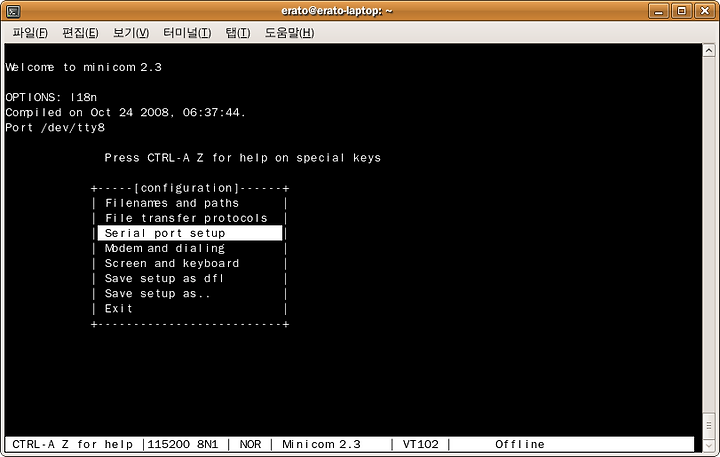Click the scrollbar up arrow
Screen dimensions: 720x457
709,50
